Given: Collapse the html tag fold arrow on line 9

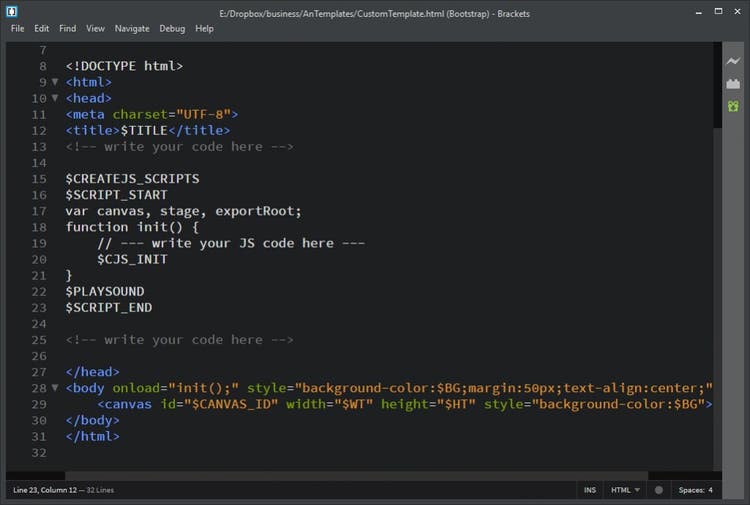Looking at the screenshot, I should click(55, 82).
